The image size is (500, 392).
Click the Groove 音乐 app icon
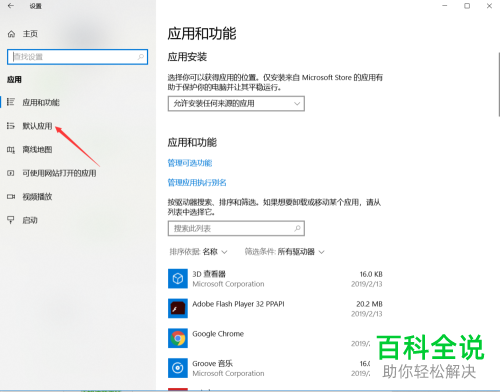[x=178, y=368]
